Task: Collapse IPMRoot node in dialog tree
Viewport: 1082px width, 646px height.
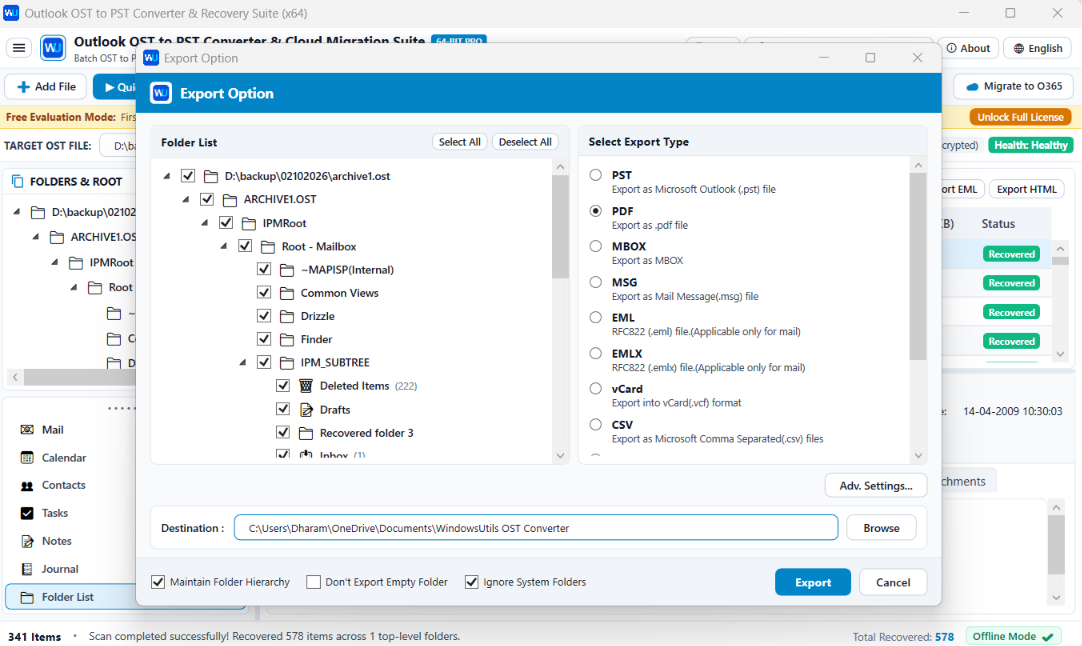Action: (x=205, y=223)
